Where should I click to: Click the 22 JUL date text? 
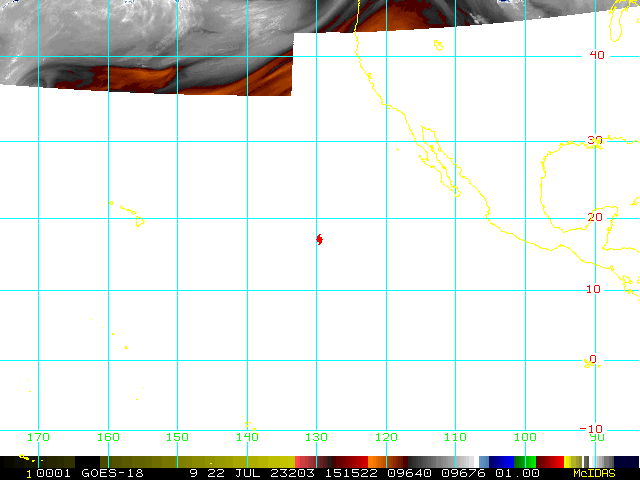click(234, 473)
